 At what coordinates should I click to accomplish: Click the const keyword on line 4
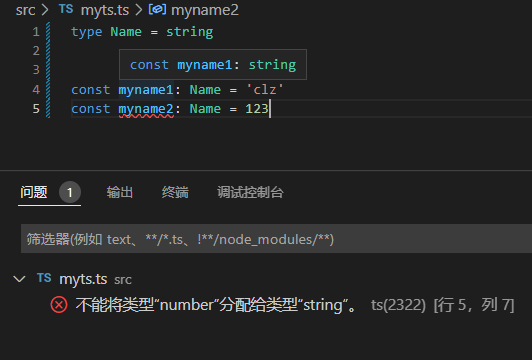coord(91,90)
